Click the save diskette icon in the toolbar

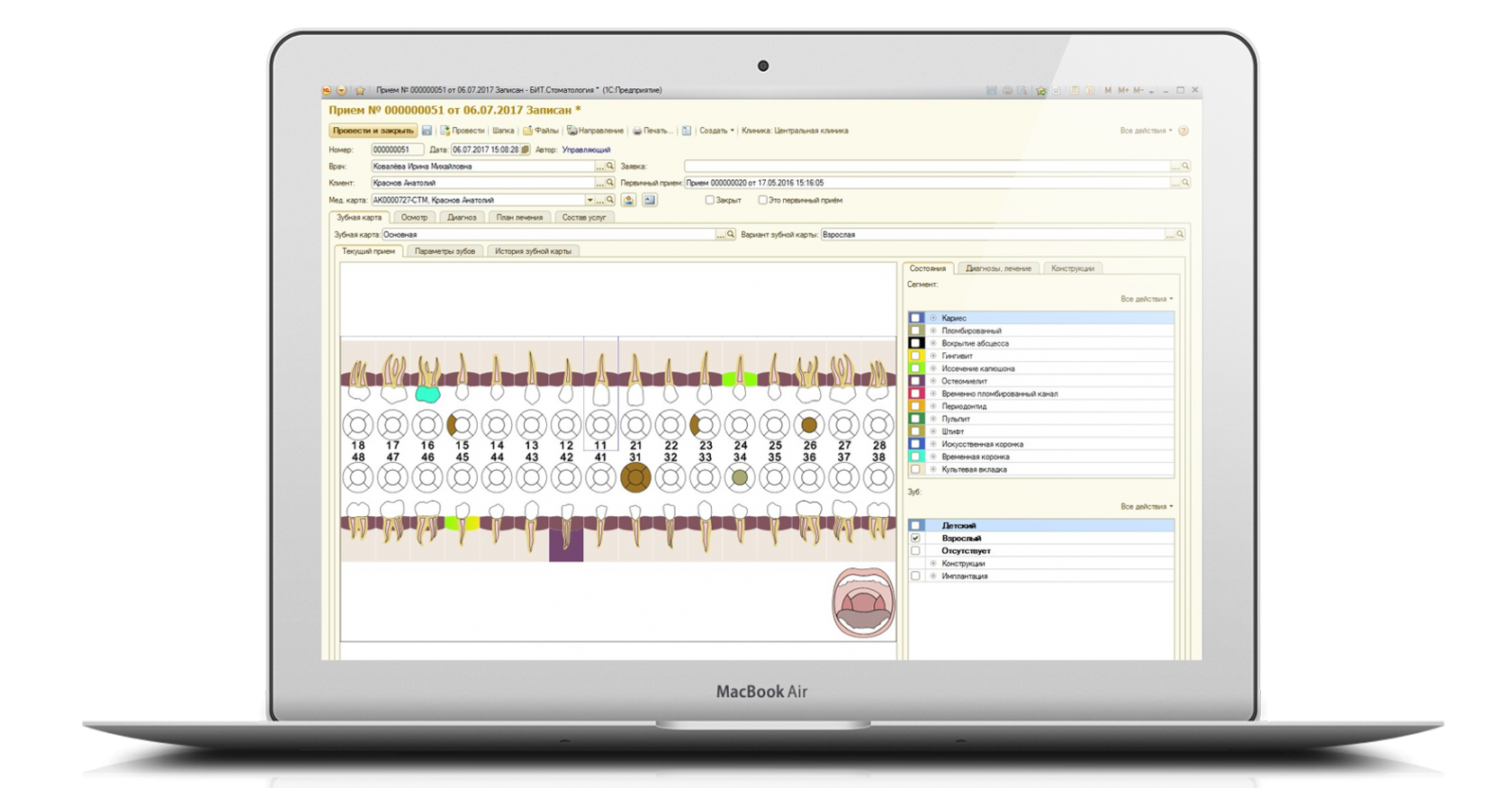click(x=427, y=131)
